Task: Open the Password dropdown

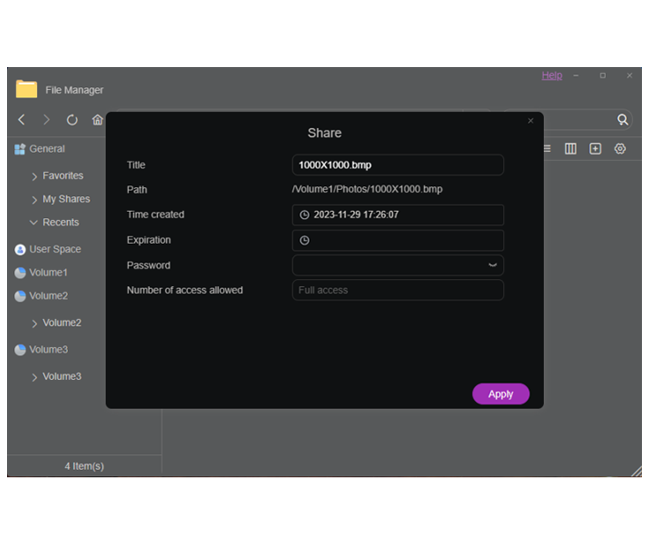Action: (x=492, y=265)
